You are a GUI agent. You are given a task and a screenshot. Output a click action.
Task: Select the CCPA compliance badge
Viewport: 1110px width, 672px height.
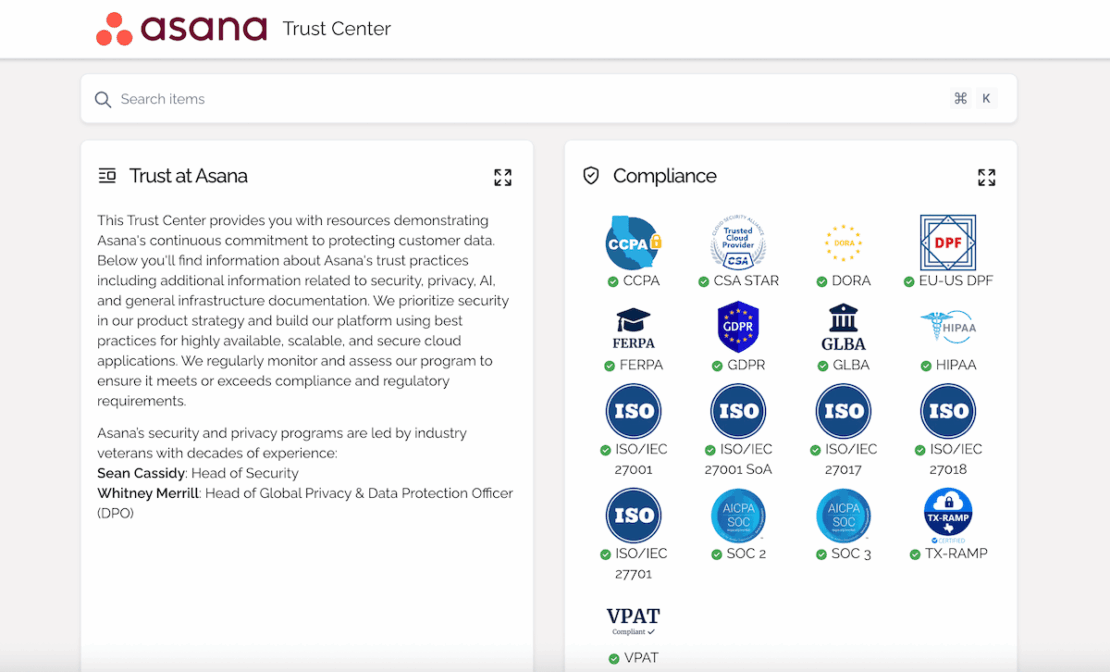click(x=632, y=243)
